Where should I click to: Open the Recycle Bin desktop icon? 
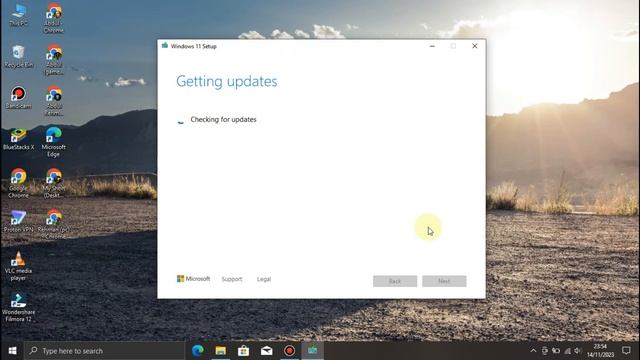(x=18, y=56)
